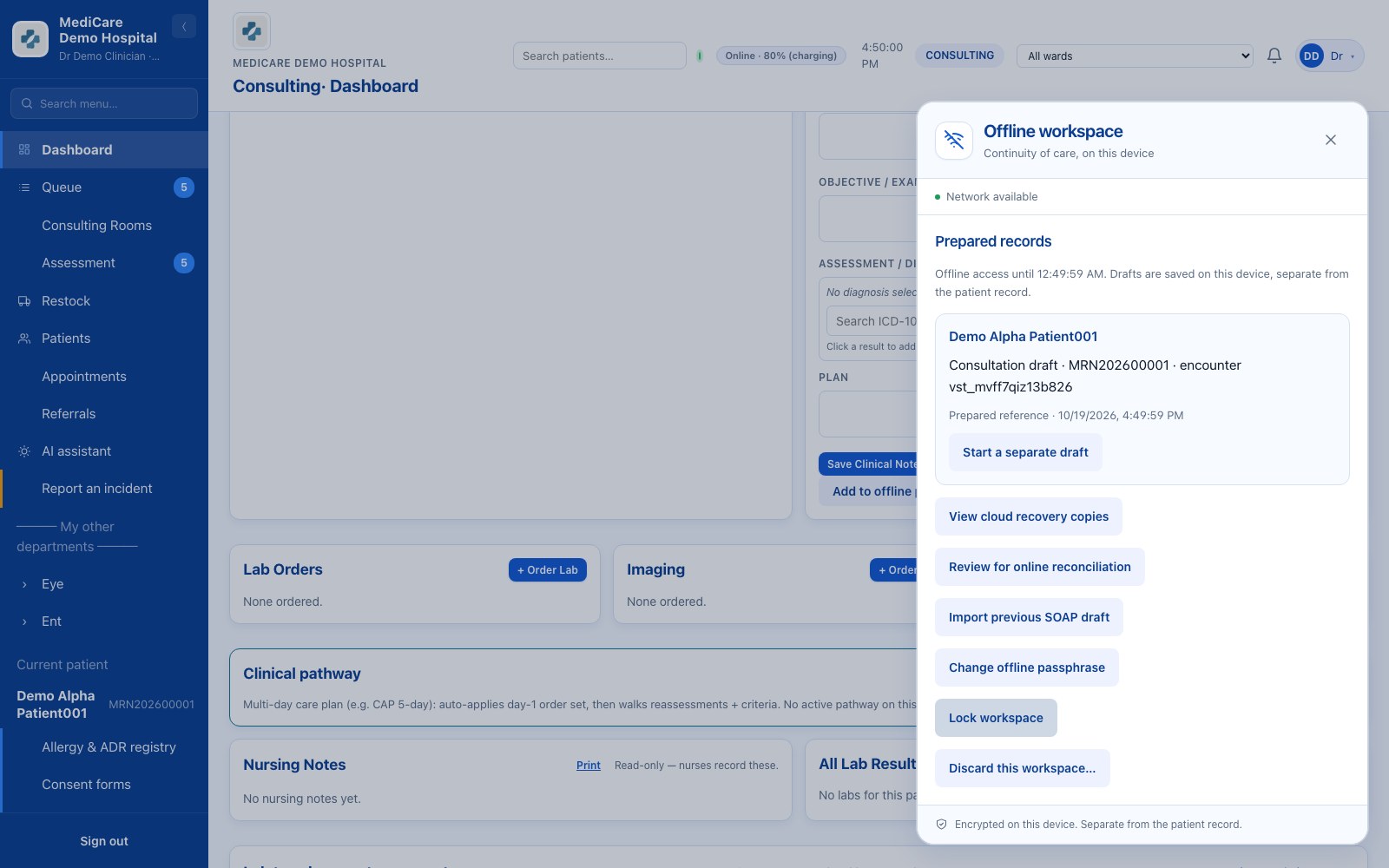Click Save Clinical Note button
The image size is (1389, 868).
coord(868,464)
